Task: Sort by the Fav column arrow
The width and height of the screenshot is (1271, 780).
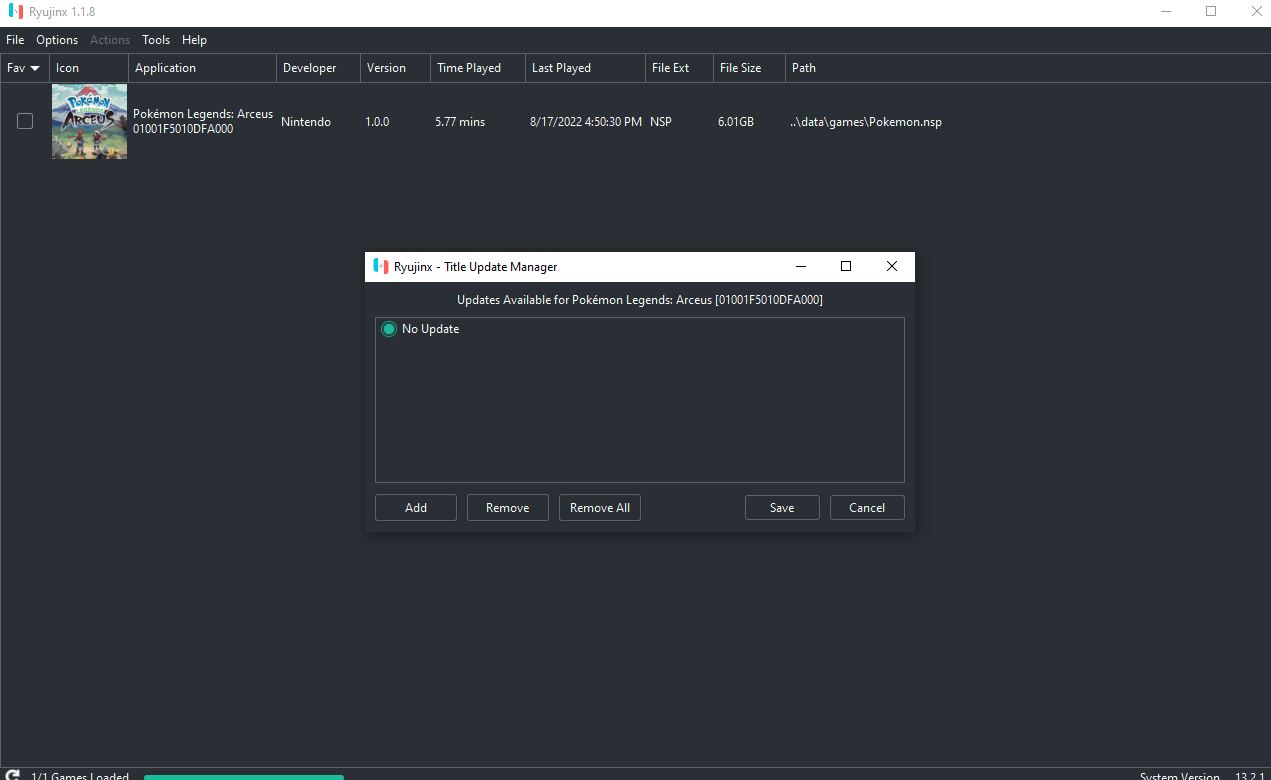Action: coord(35,68)
